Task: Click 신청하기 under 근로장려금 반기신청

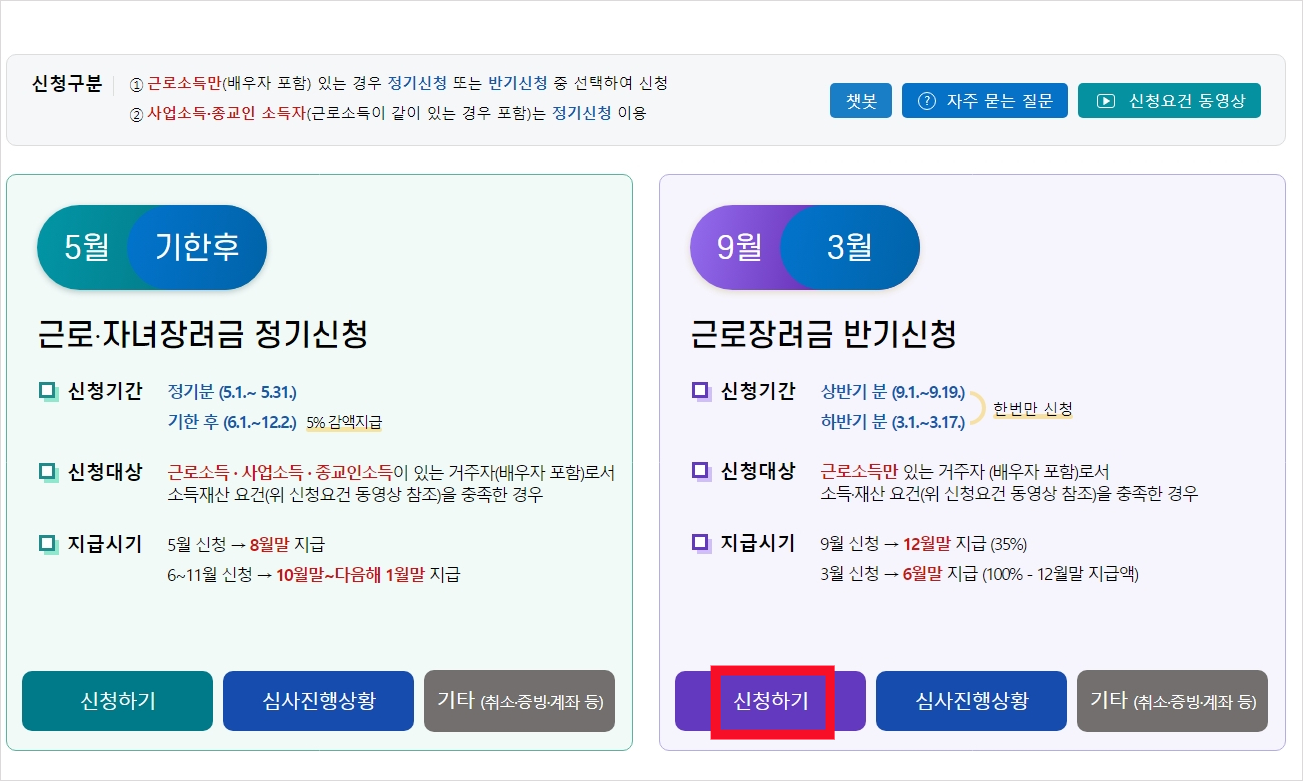Action: pyautogui.click(x=770, y=701)
